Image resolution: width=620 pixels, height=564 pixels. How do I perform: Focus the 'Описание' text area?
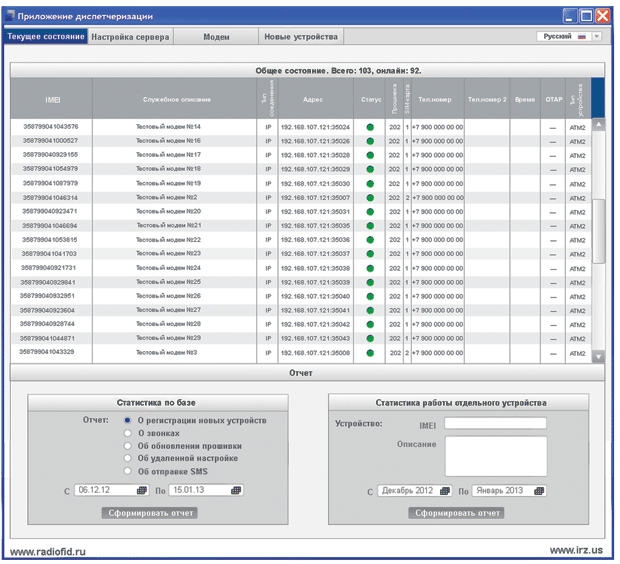(496, 456)
